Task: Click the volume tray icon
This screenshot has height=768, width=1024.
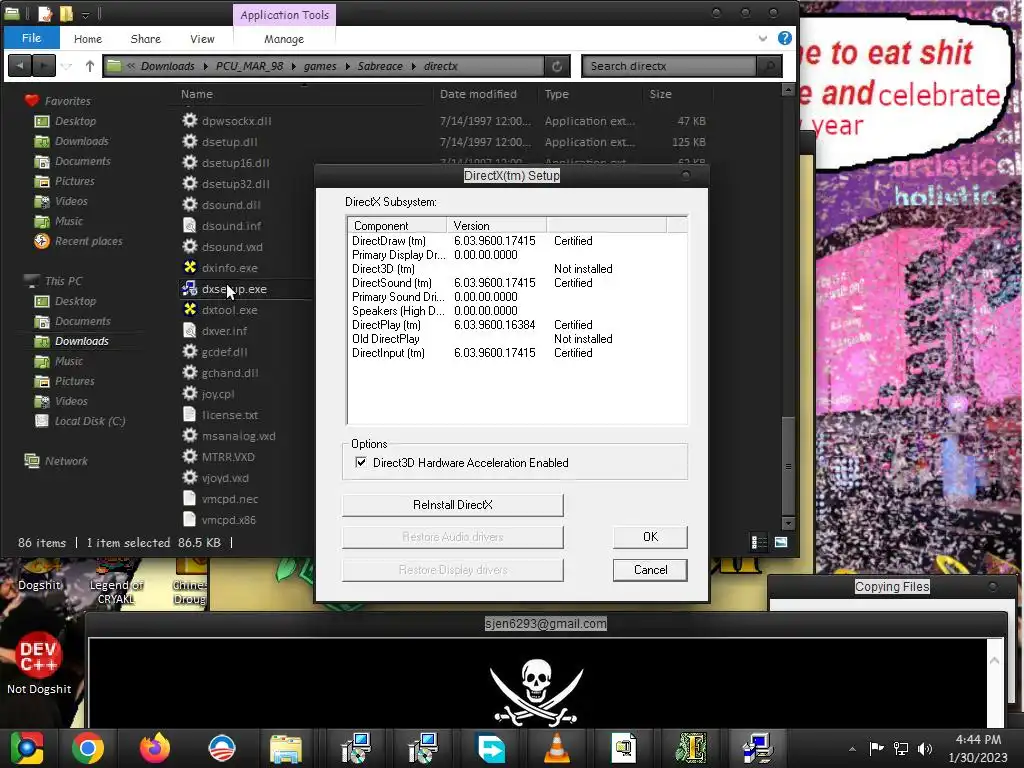Action: (x=925, y=748)
